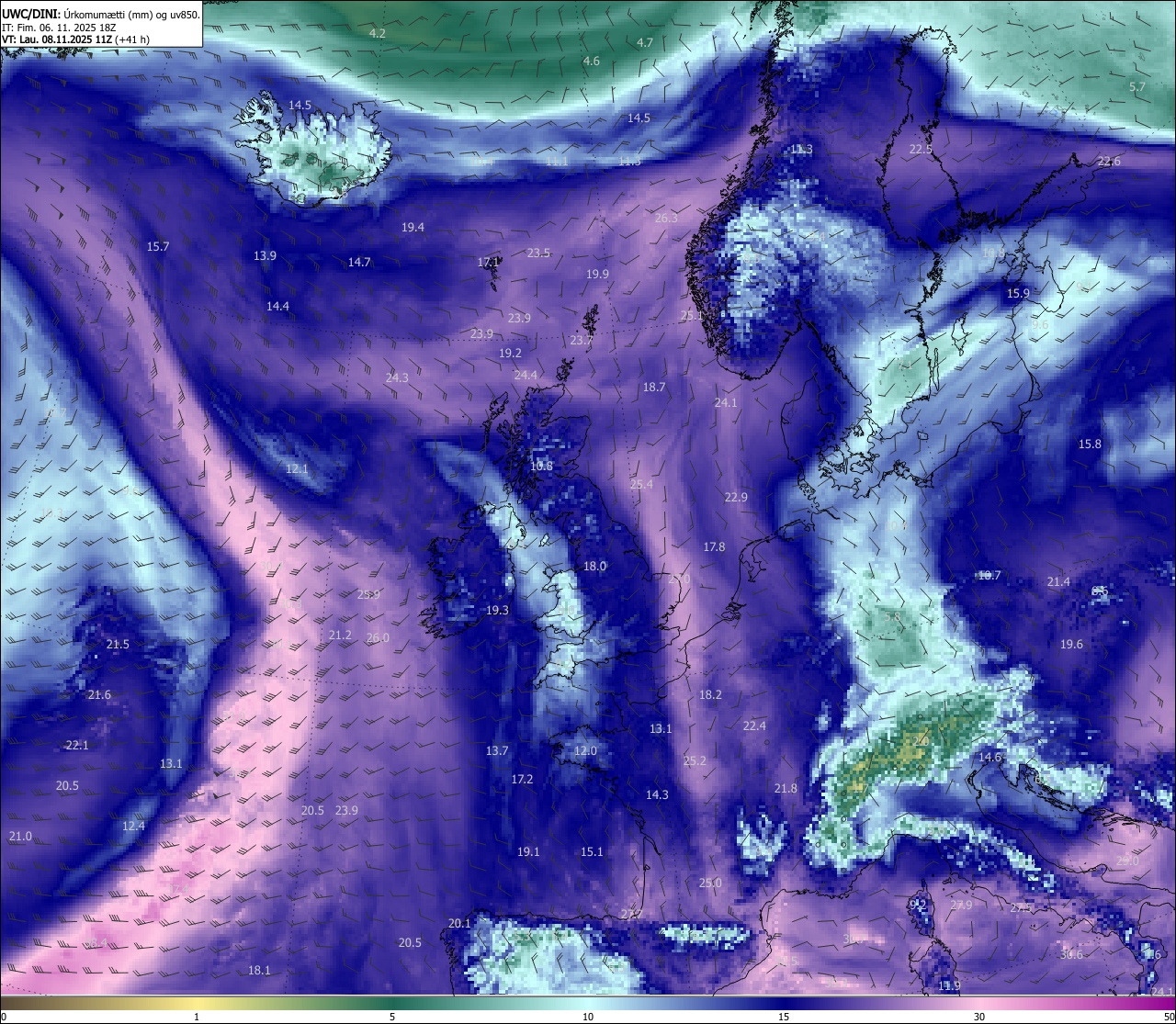Click the value 4.2 at top of map
This screenshot has height=1024, width=1176.
[377, 33]
